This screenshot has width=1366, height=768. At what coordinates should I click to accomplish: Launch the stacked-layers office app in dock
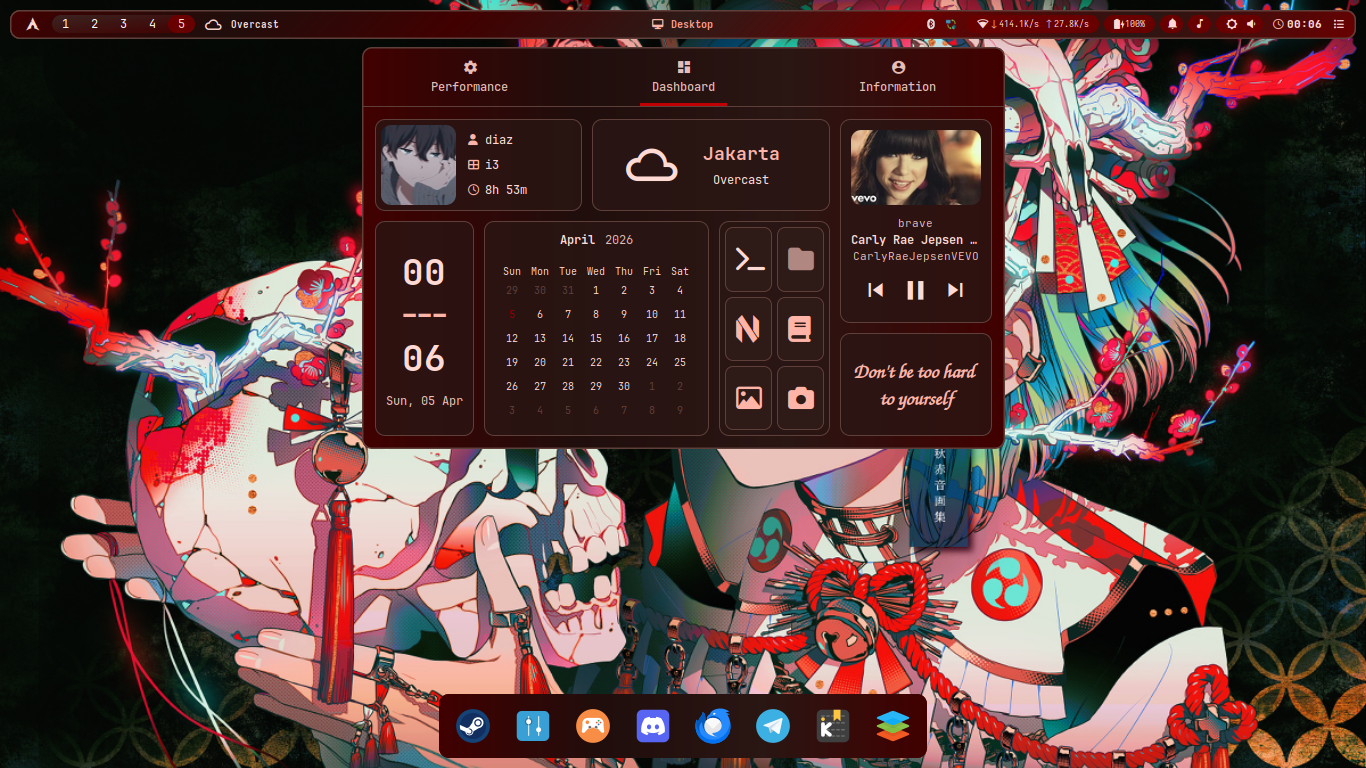coord(893,726)
